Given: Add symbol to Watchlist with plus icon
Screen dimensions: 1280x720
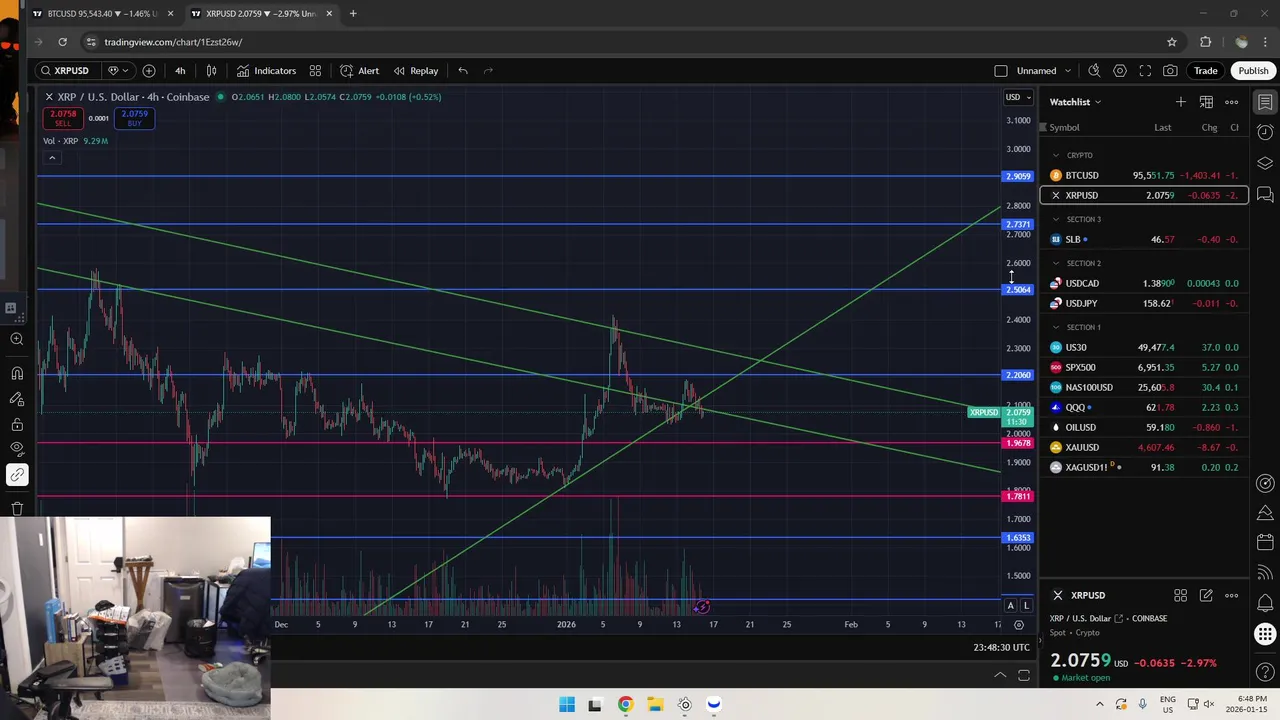Looking at the screenshot, I should (1181, 102).
